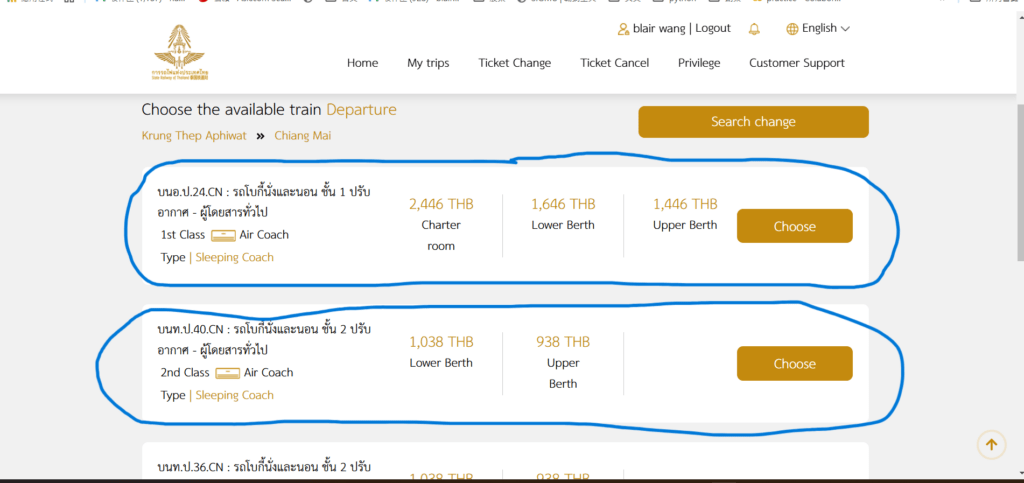The width and height of the screenshot is (1024, 483).
Task: Click the user profile icon beside blair wang
Action: 624,29
